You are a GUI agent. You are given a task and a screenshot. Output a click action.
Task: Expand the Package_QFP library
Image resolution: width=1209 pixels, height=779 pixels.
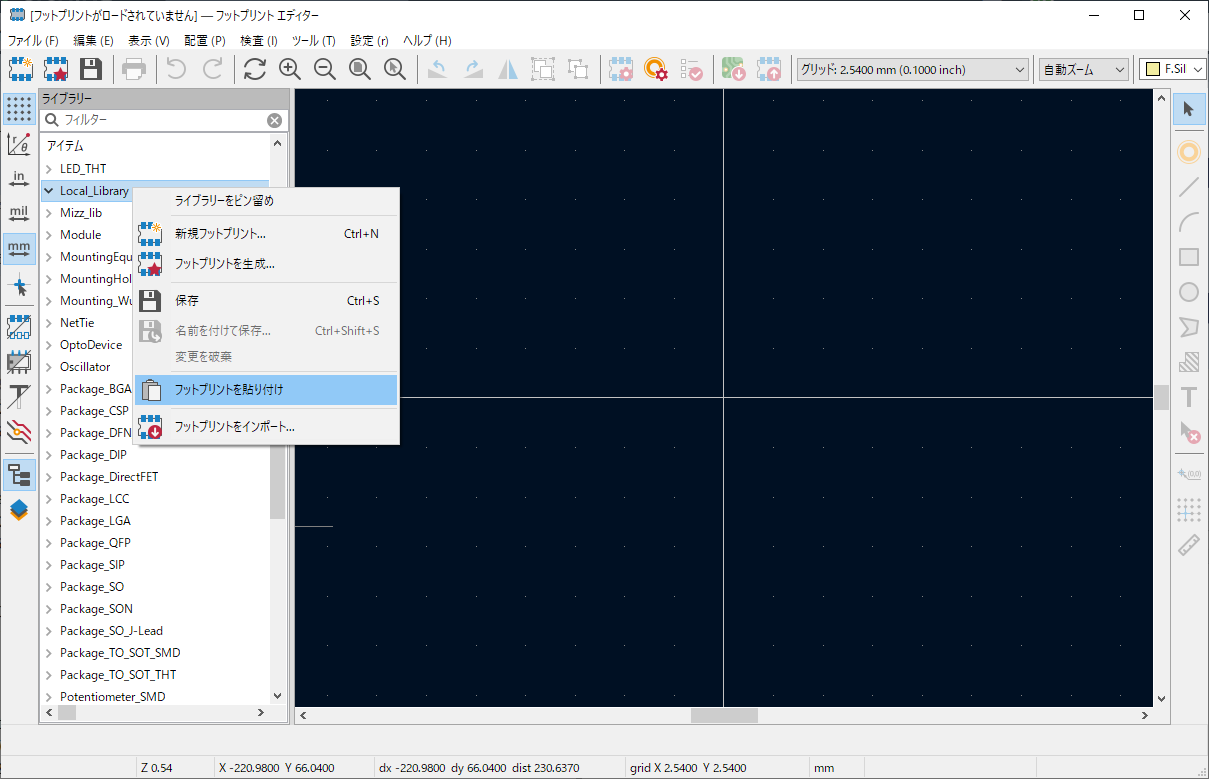[x=49, y=543]
